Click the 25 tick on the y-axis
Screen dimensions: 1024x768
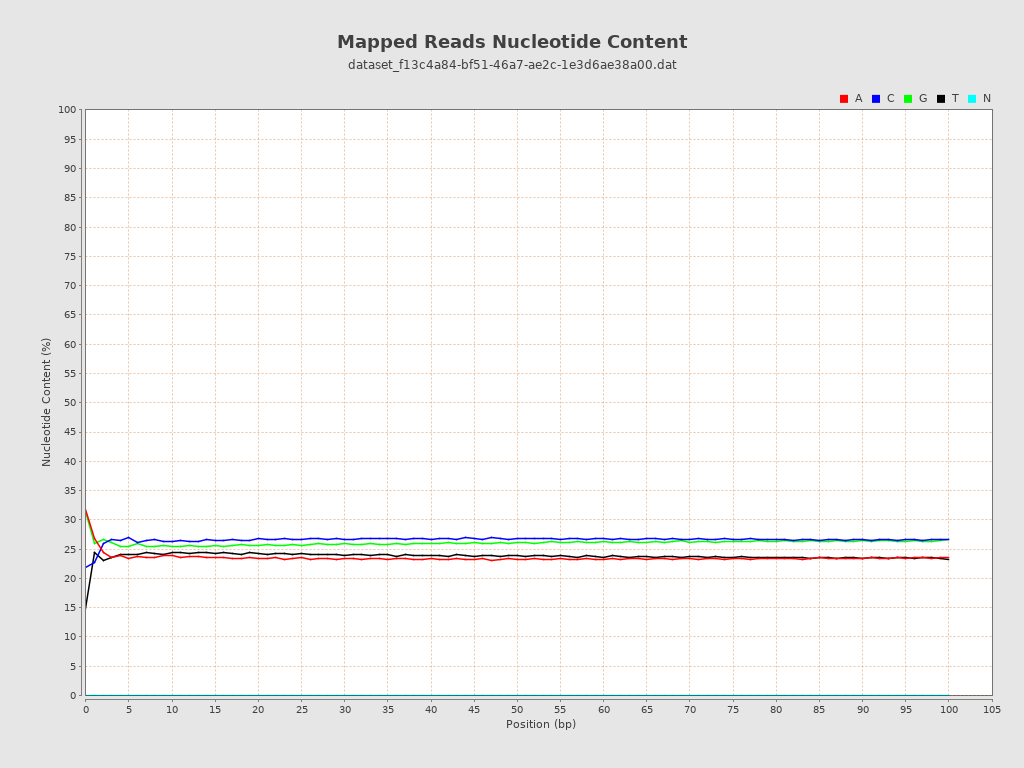coord(70,549)
